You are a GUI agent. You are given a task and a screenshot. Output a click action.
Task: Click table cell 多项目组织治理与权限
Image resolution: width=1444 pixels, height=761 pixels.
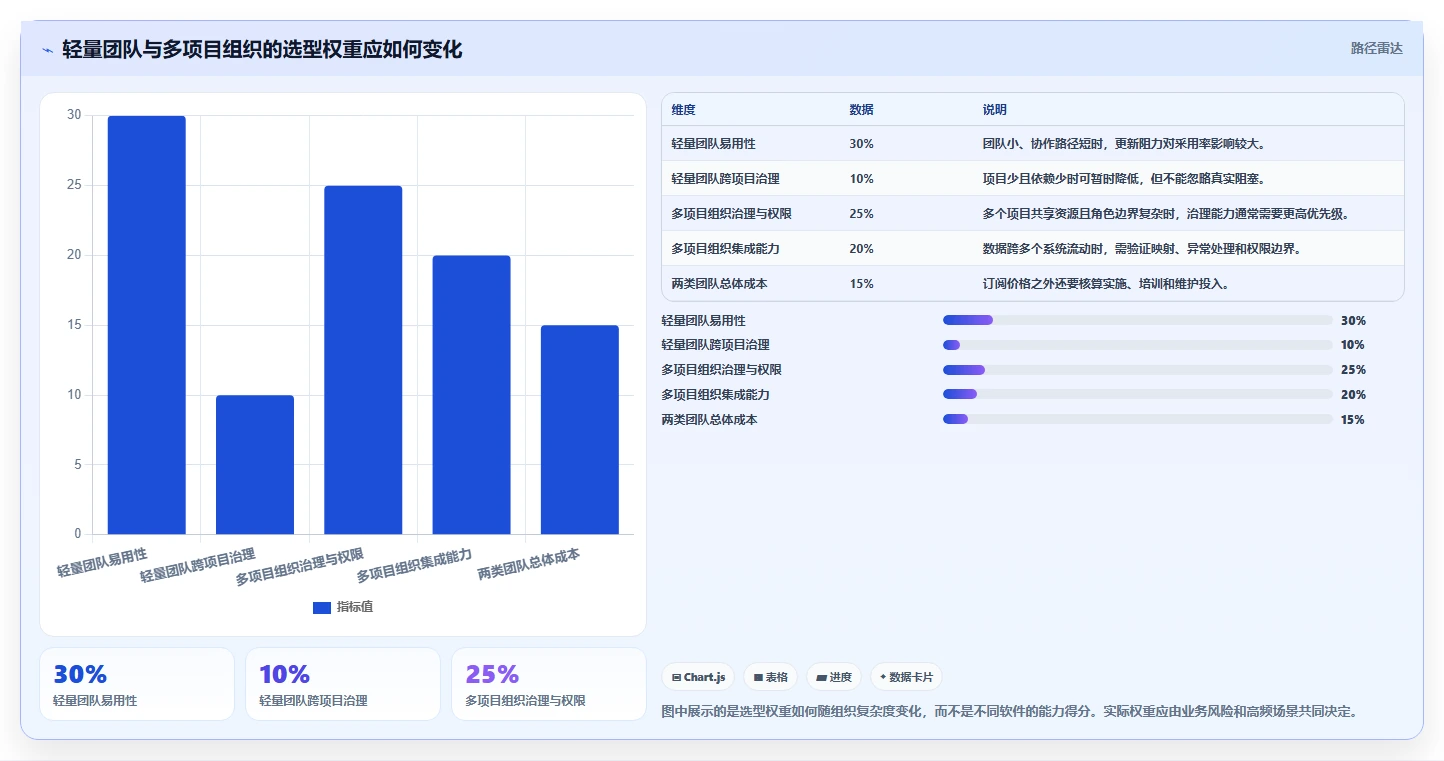[731, 214]
